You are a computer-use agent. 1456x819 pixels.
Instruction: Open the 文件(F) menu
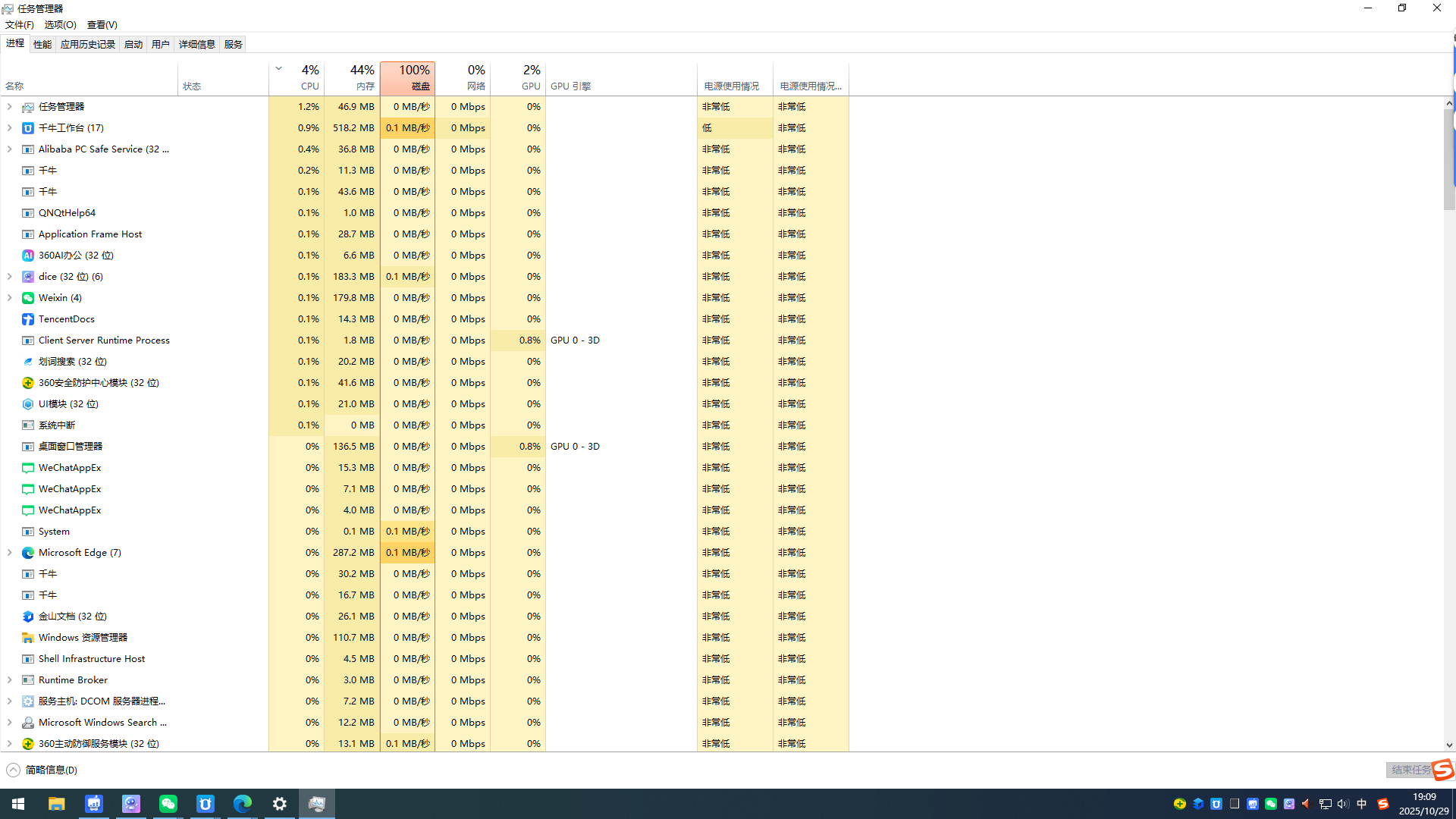[20, 25]
